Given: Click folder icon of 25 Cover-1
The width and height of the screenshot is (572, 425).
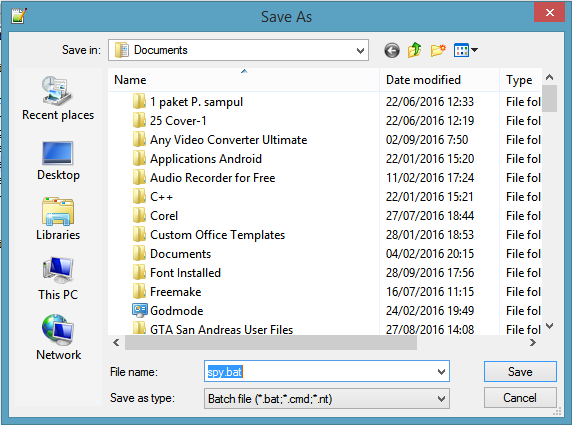Looking at the screenshot, I should (x=139, y=120).
